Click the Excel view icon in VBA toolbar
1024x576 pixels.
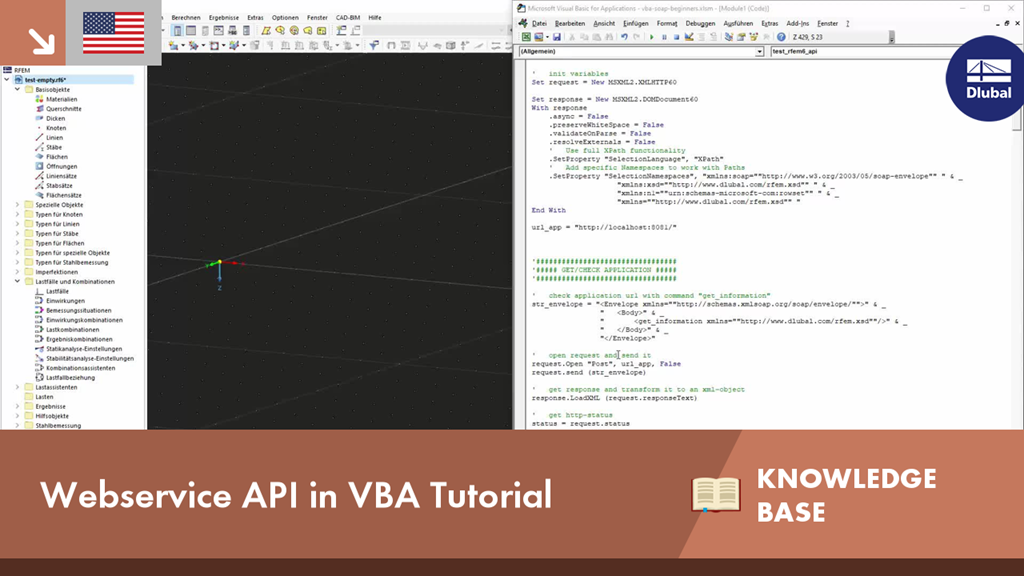[x=526, y=37]
